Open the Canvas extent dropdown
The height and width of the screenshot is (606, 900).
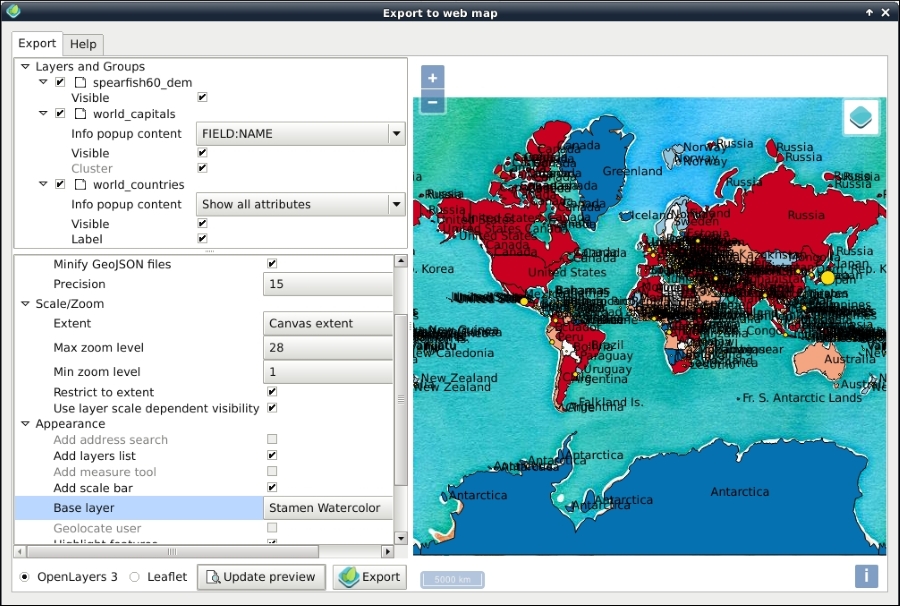click(325, 323)
